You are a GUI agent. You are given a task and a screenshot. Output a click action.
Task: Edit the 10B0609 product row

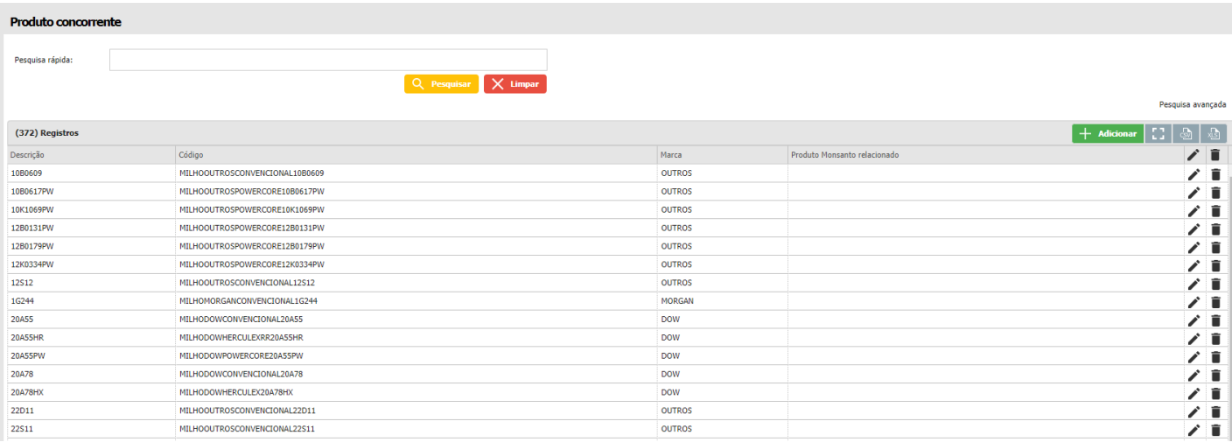(x=1193, y=174)
